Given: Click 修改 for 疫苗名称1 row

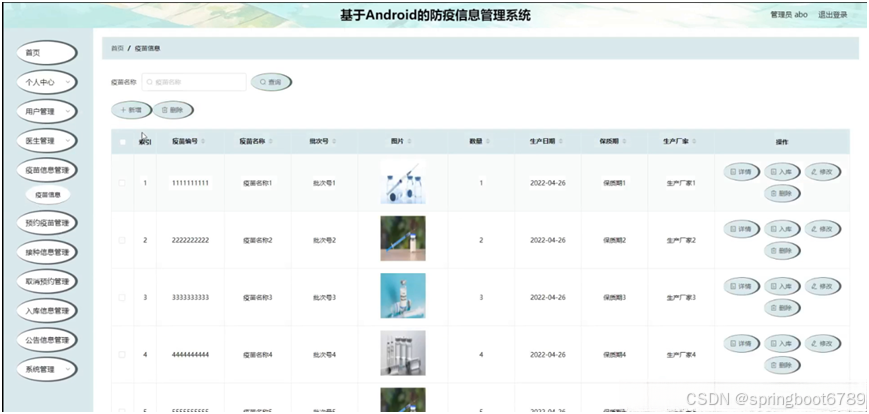Looking at the screenshot, I should 822,172.
